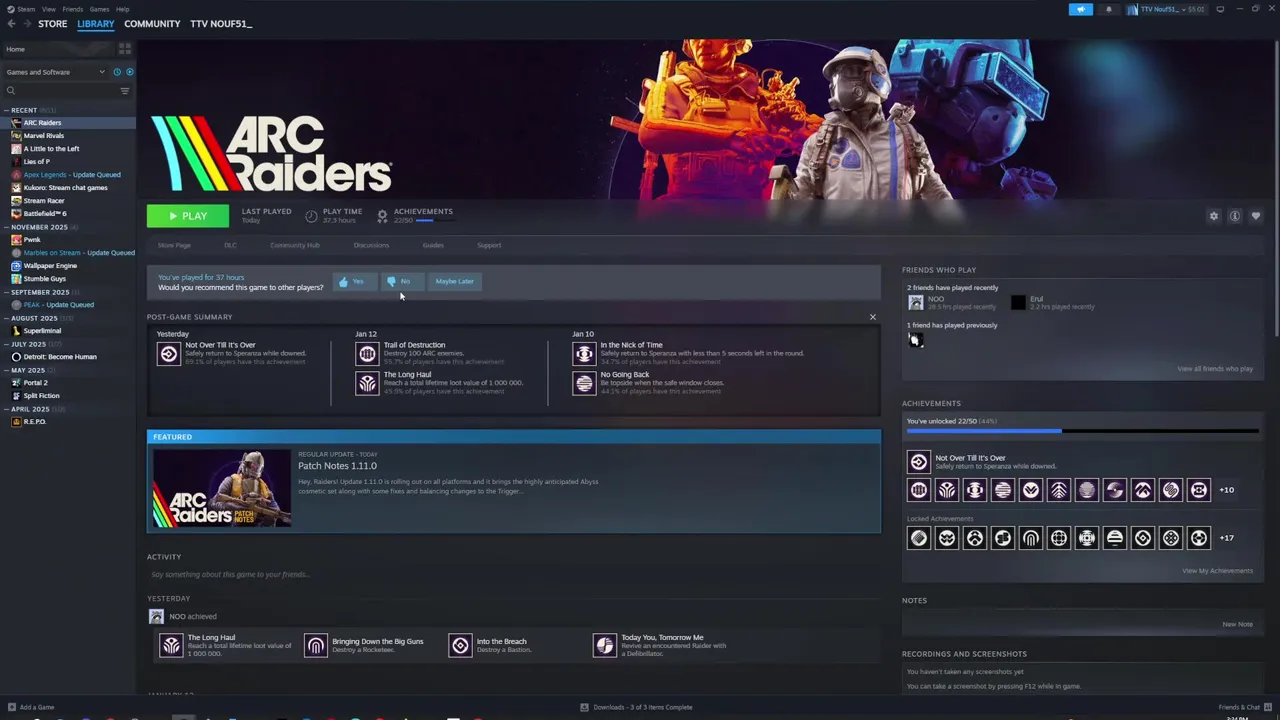Collapse the AUGUST 2025 group
This screenshot has height=720, width=1280.
pos(6,318)
